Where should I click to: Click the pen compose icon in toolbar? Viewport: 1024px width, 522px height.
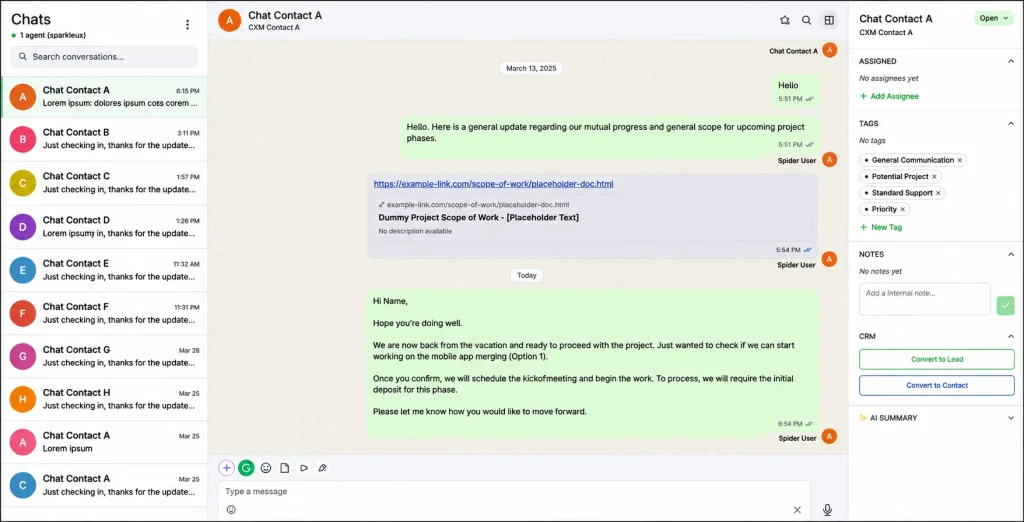(322, 468)
